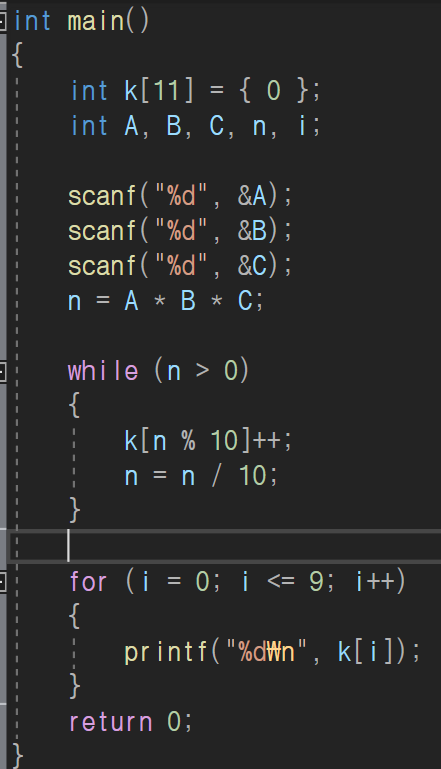The height and width of the screenshot is (769, 441).
Task: Collapse the for loop block
Action: [2, 582]
